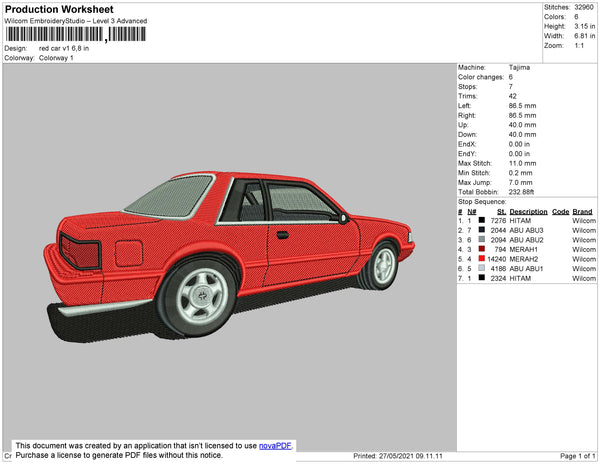Click the Stop Sequence heading
600x464 pixels.
tap(483, 202)
